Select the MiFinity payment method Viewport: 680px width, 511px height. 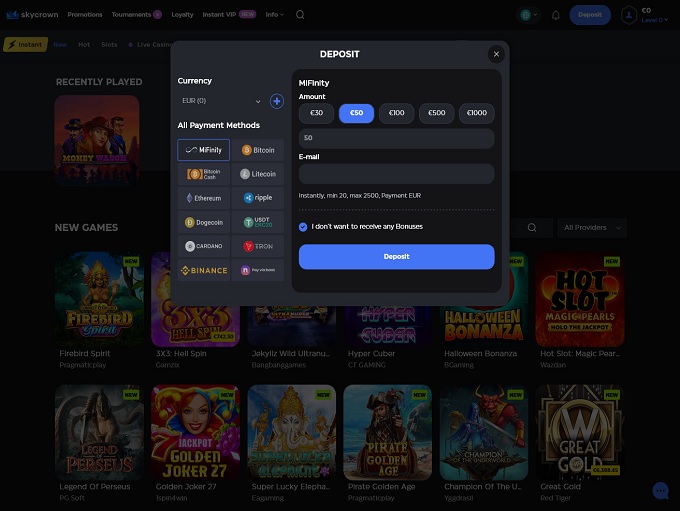[x=204, y=150]
